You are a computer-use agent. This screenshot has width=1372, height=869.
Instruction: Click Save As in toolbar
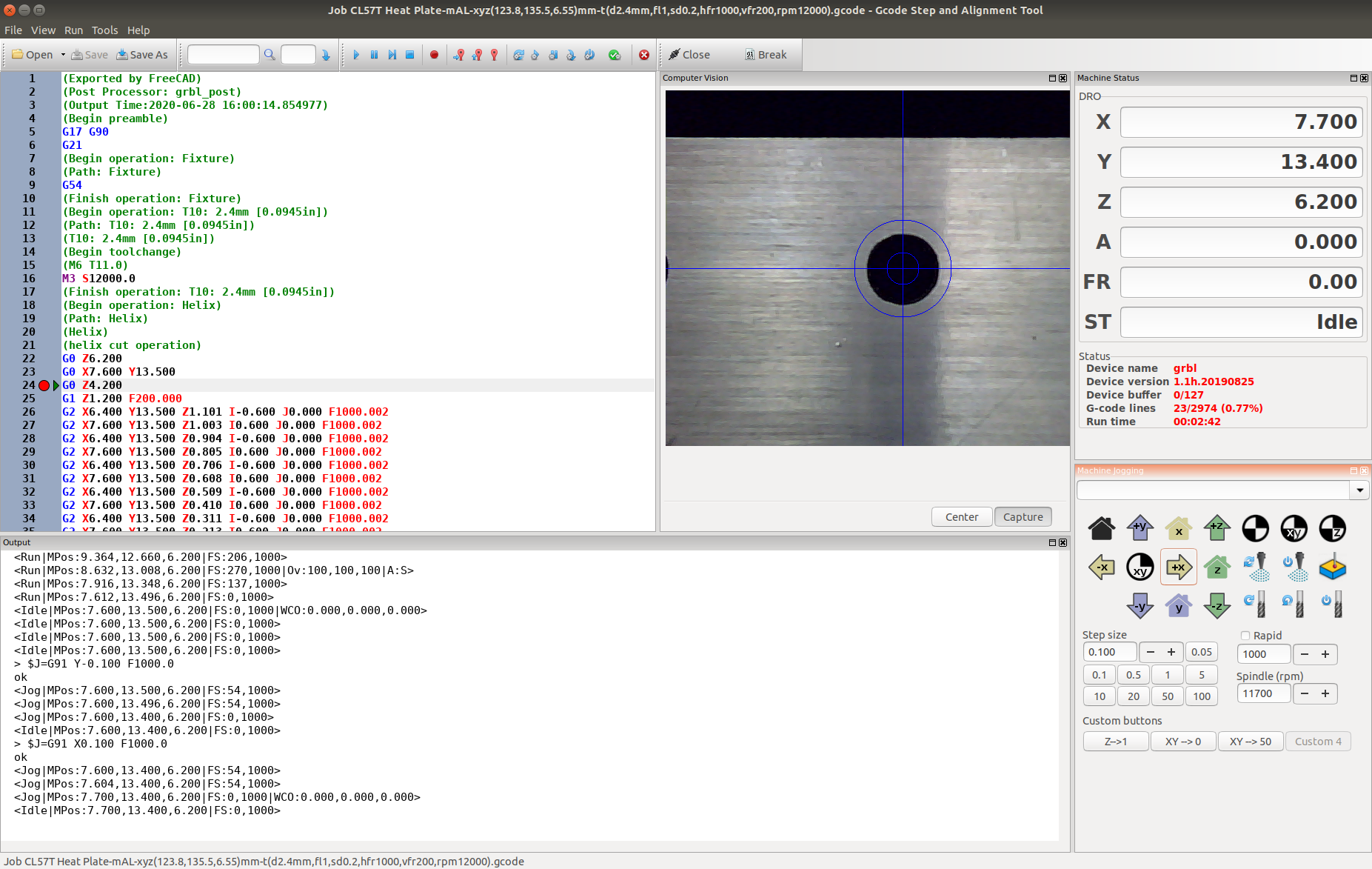click(x=143, y=55)
